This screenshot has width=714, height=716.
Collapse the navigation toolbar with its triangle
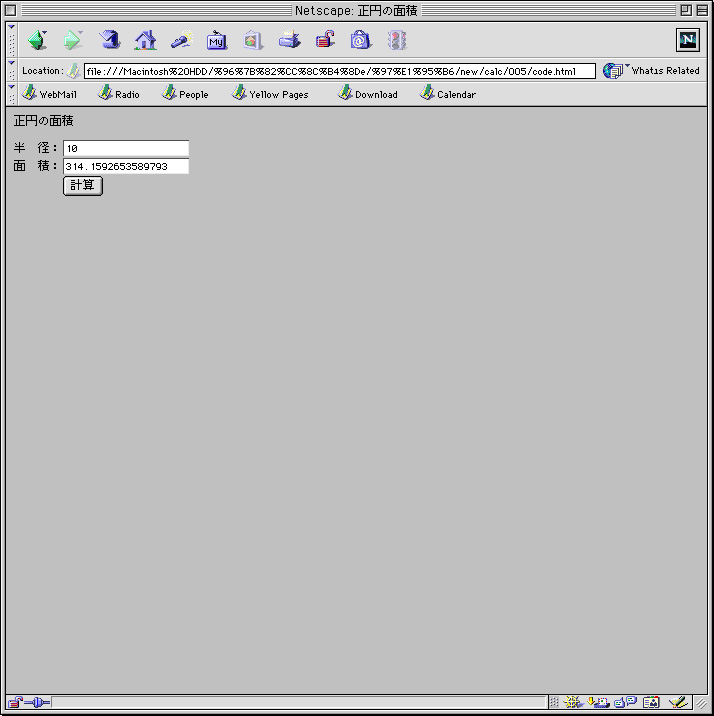(12, 27)
